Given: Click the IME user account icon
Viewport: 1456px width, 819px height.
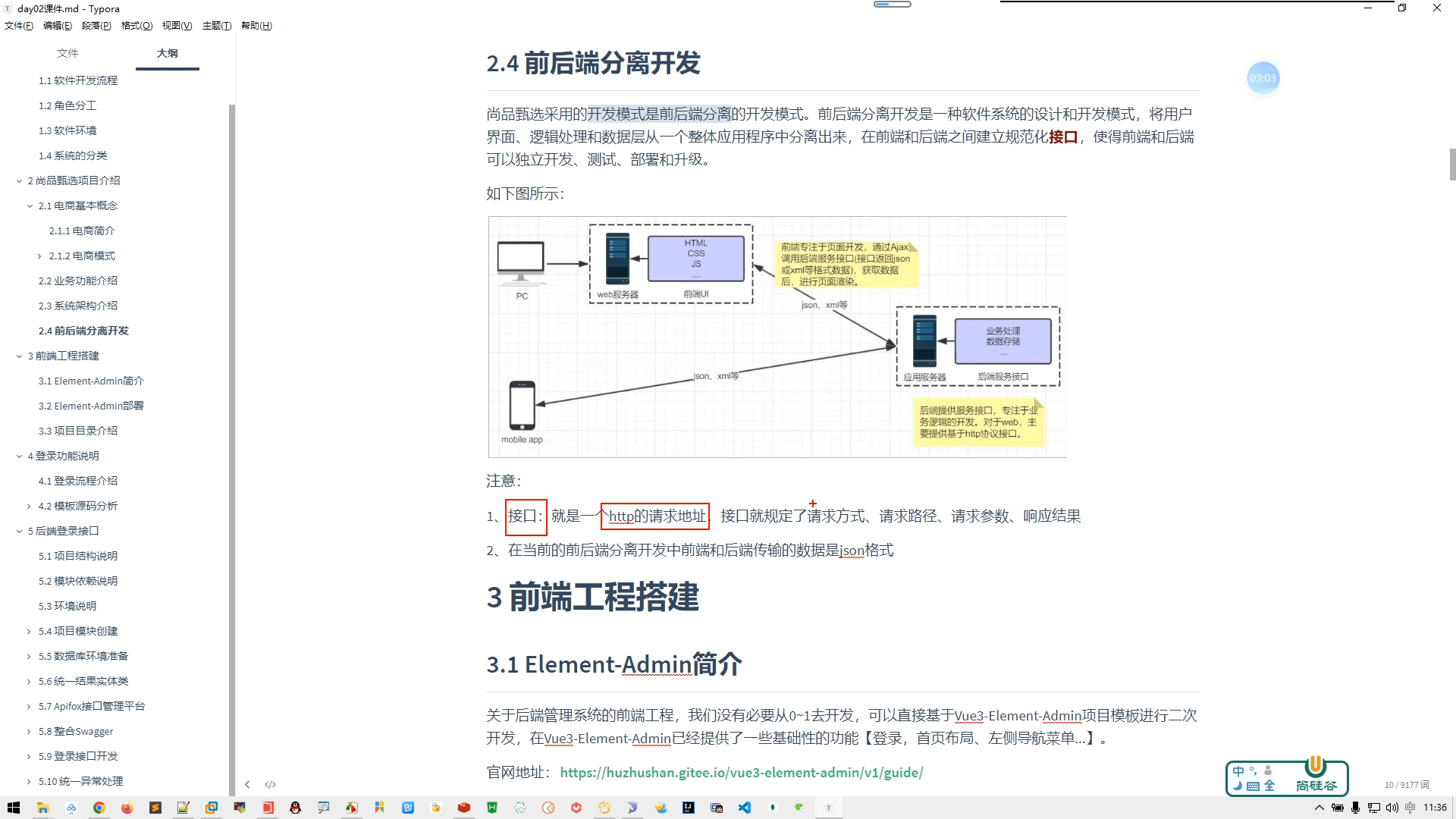Looking at the screenshot, I should click(x=1268, y=771).
